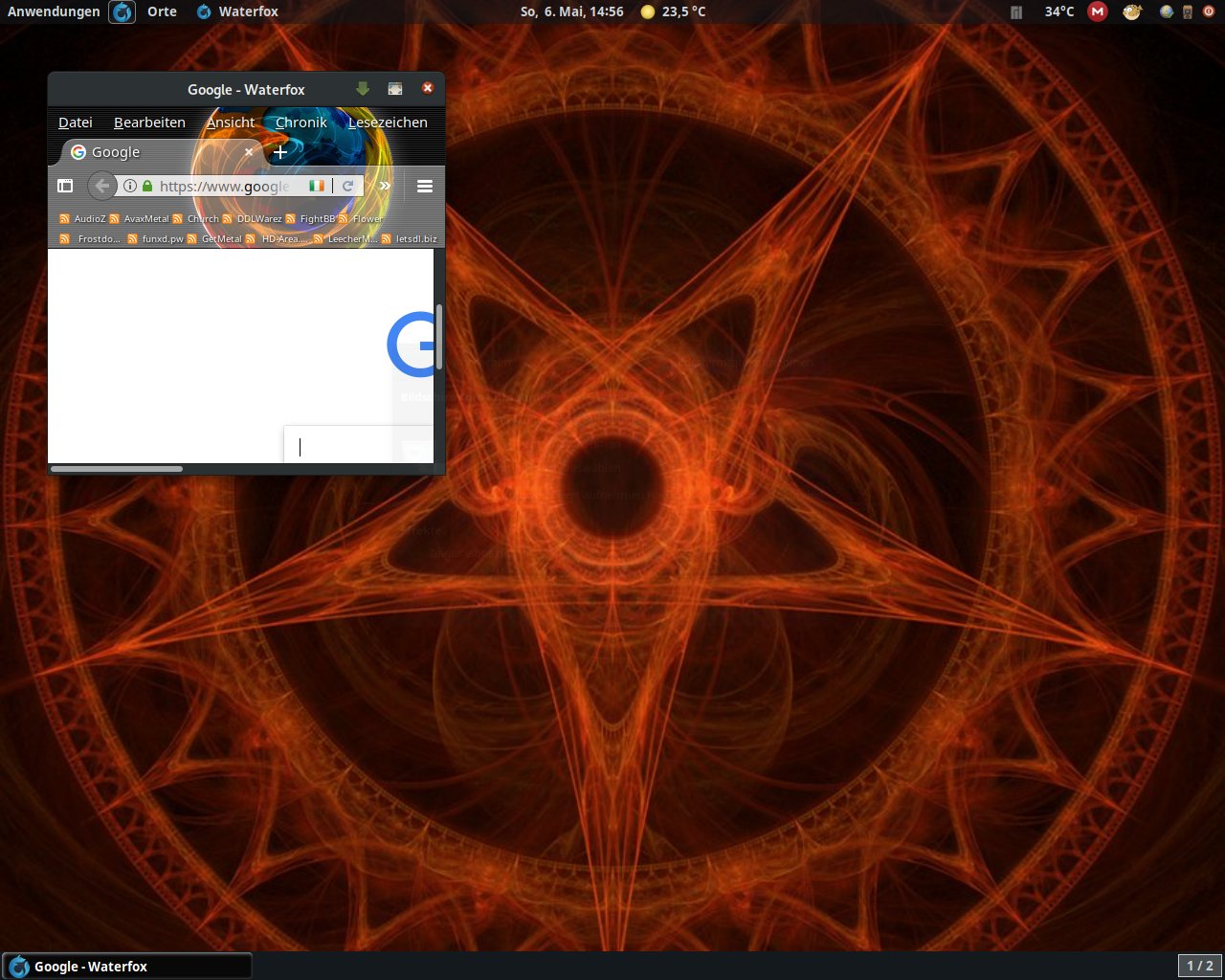Open the Datei menu
Viewport: 1225px width, 980px height.
(x=76, y=122)
